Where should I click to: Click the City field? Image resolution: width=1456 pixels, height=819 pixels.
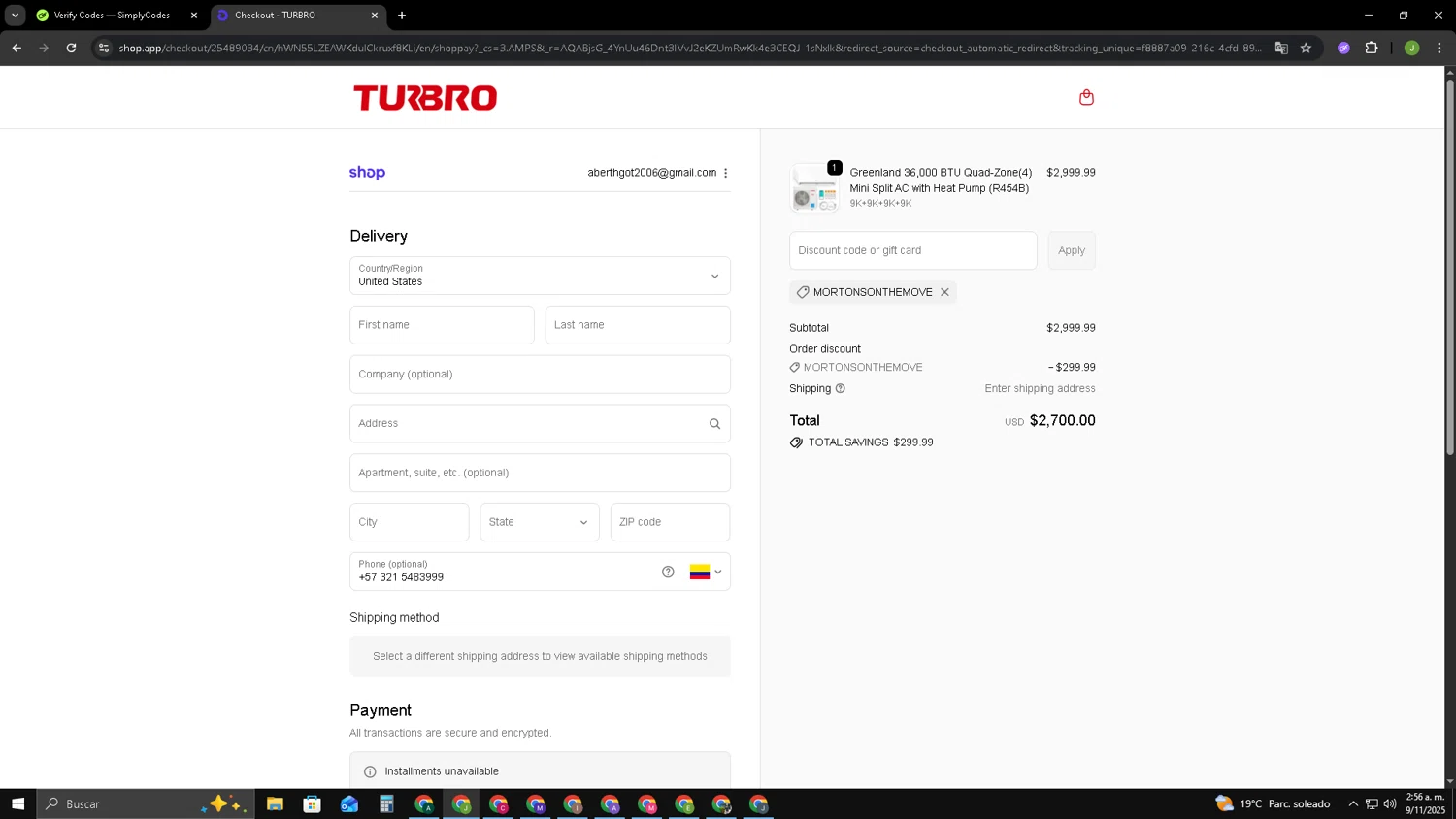click(x=410, y=522)
